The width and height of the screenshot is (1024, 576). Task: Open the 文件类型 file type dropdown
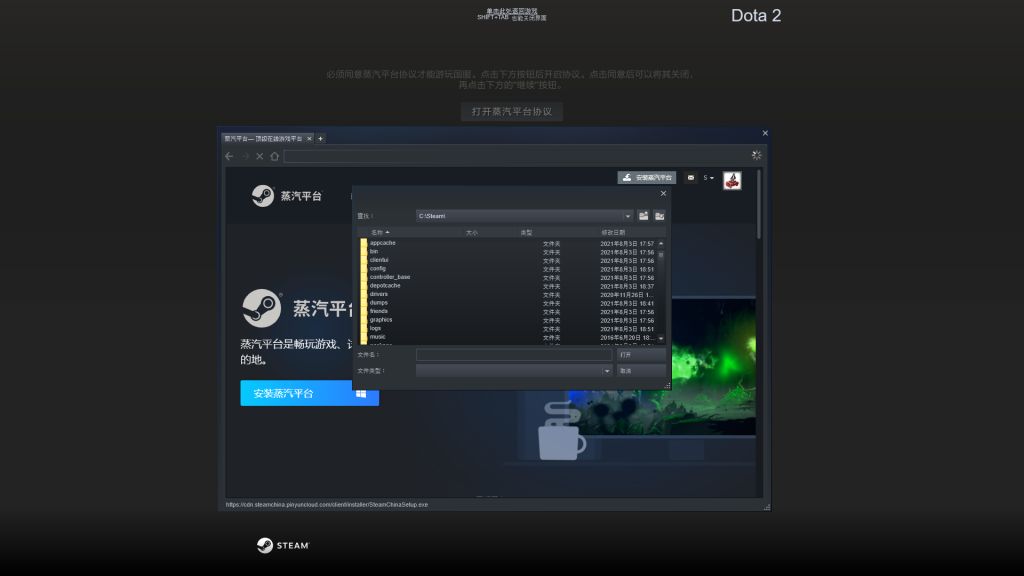(606, 370)
